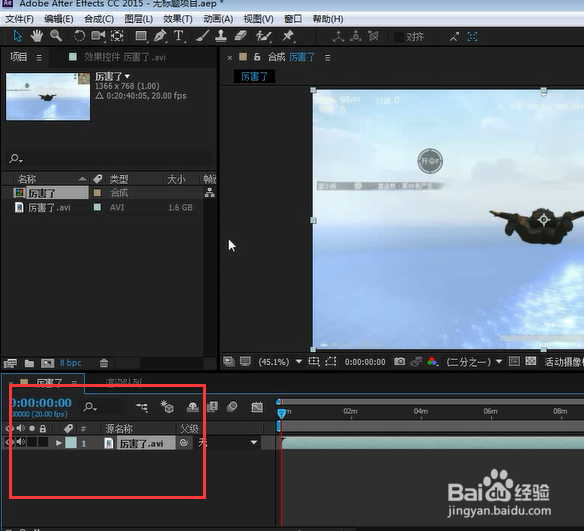This screenshot has width=584, height=531.
Task: Take a snapshot with the camera icon
Action: pyautogui.click(x=400, y=361)
